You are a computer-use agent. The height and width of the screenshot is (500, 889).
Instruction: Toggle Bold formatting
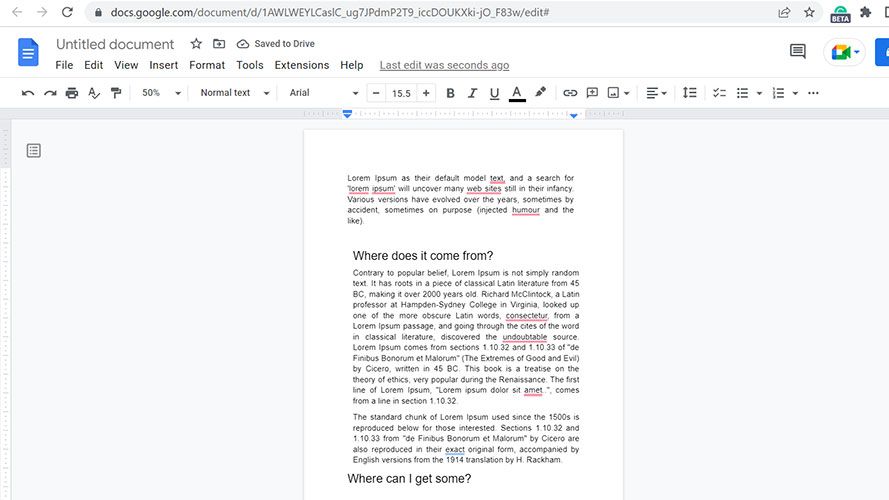[450, 93]
